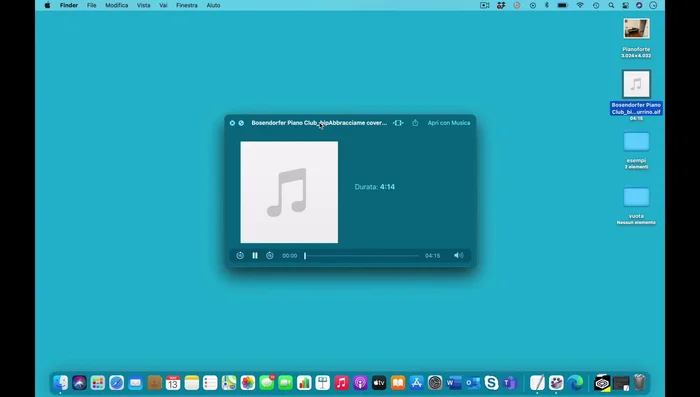Screen dimensions: 700x397
Task: Open Keynote from the Dock
Action: 322,383
